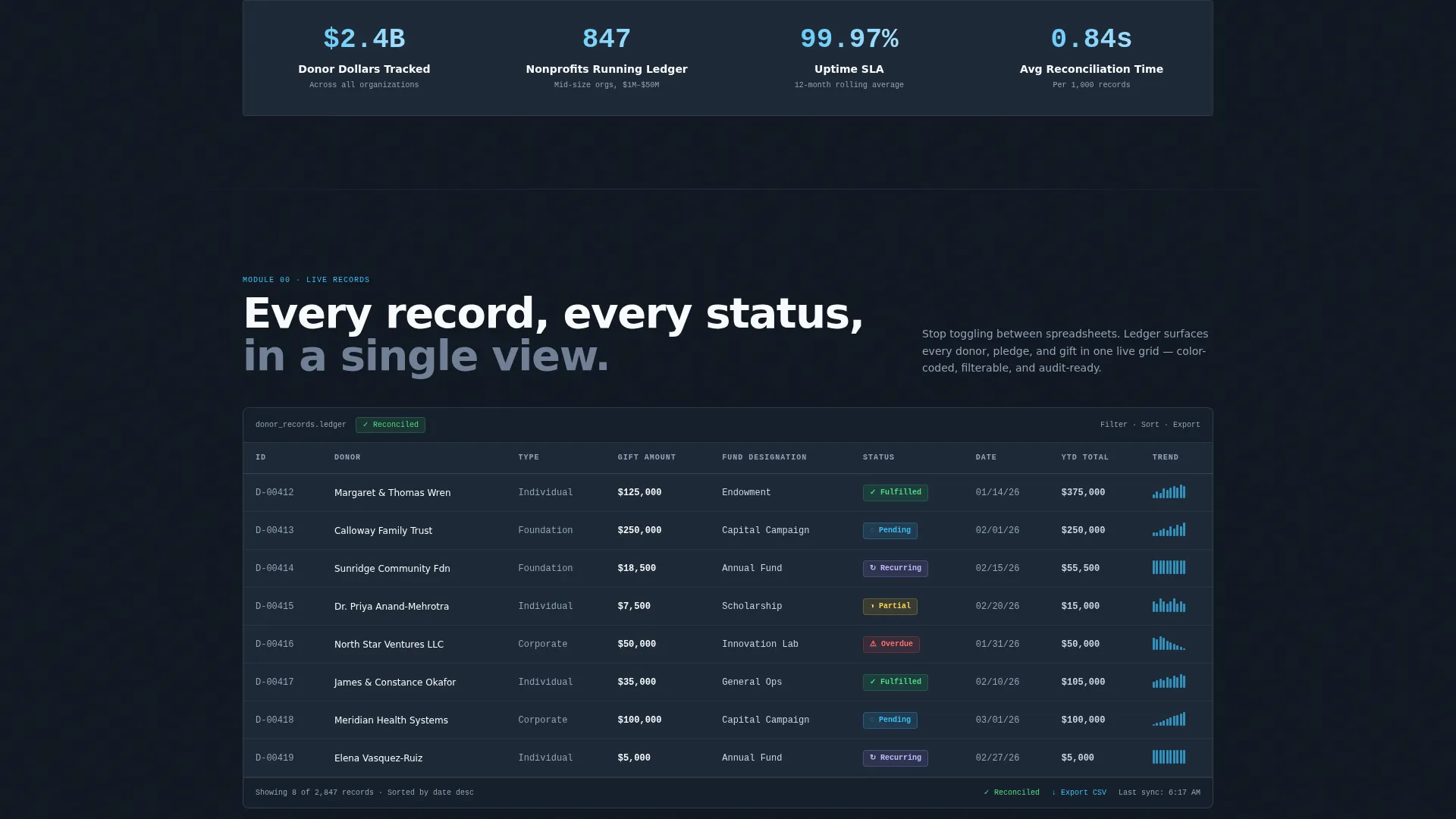
Task: Sort by the DATE column header
Action: [x=986, y=457]
